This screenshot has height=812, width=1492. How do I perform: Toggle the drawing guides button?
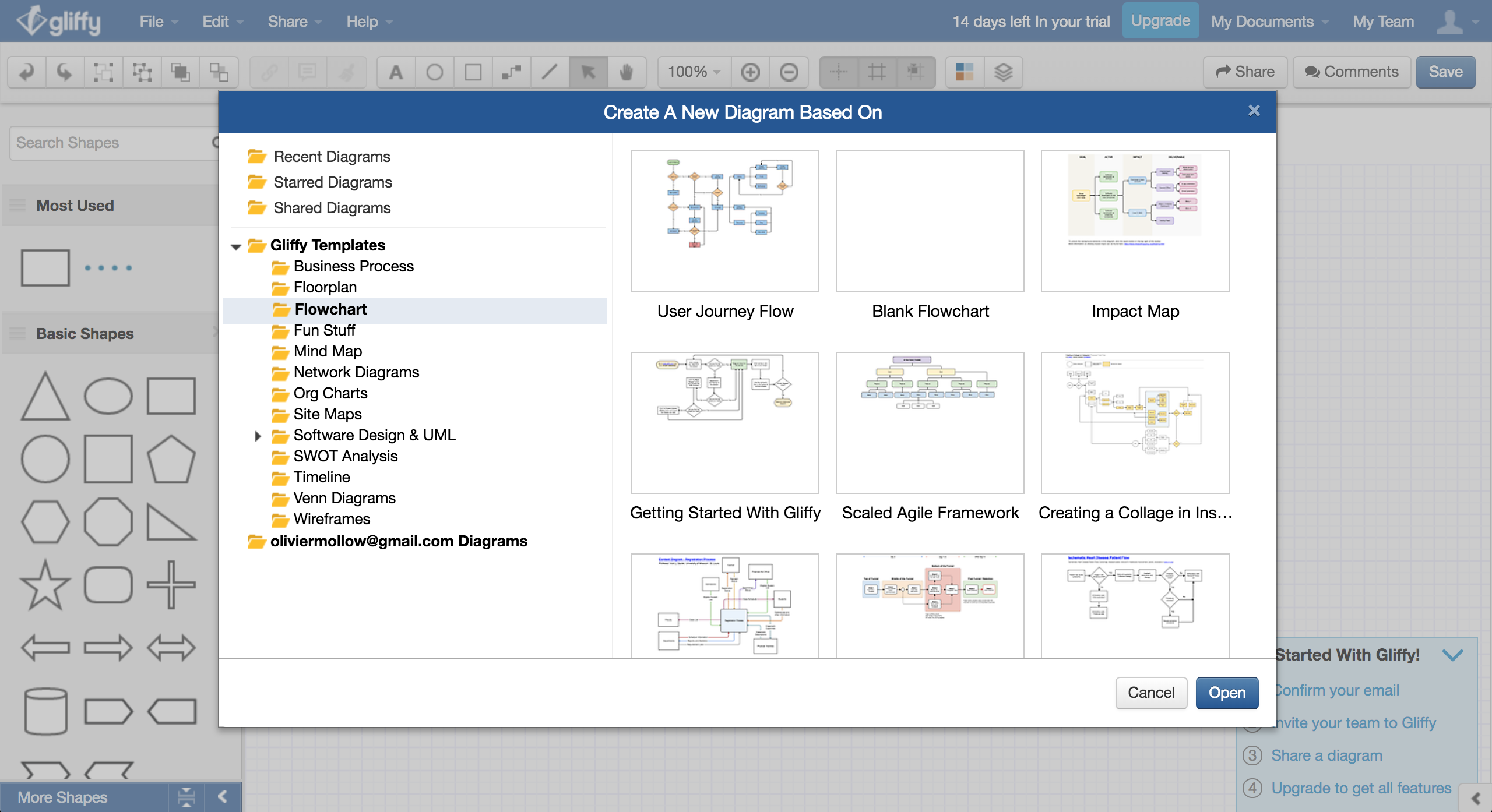839,72
